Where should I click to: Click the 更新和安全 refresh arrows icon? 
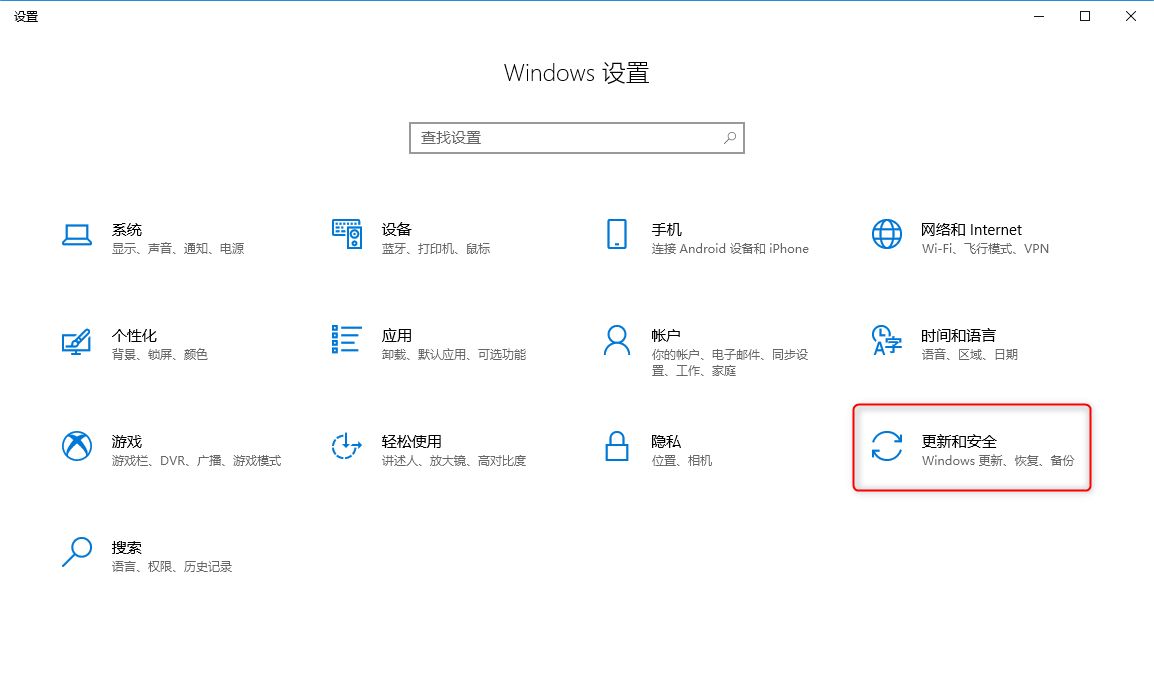887,446
